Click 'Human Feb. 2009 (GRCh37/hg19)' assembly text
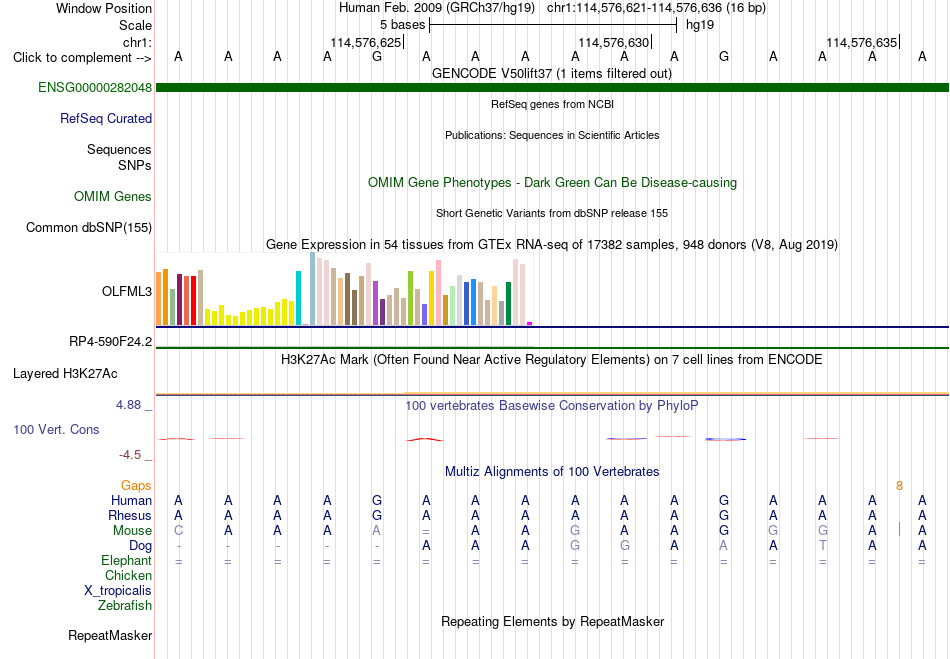Viewport: 950px width, 659px height. pyautogui.click(x=437, y=8)
